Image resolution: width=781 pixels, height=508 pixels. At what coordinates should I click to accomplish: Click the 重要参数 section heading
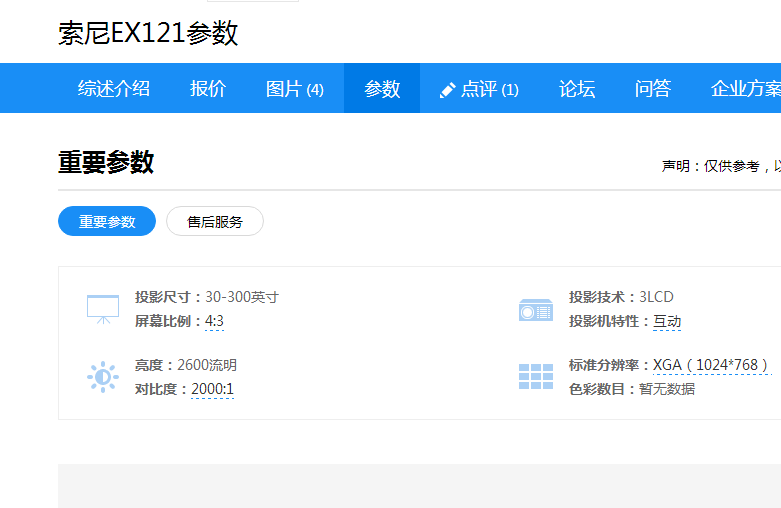(106, 162)
